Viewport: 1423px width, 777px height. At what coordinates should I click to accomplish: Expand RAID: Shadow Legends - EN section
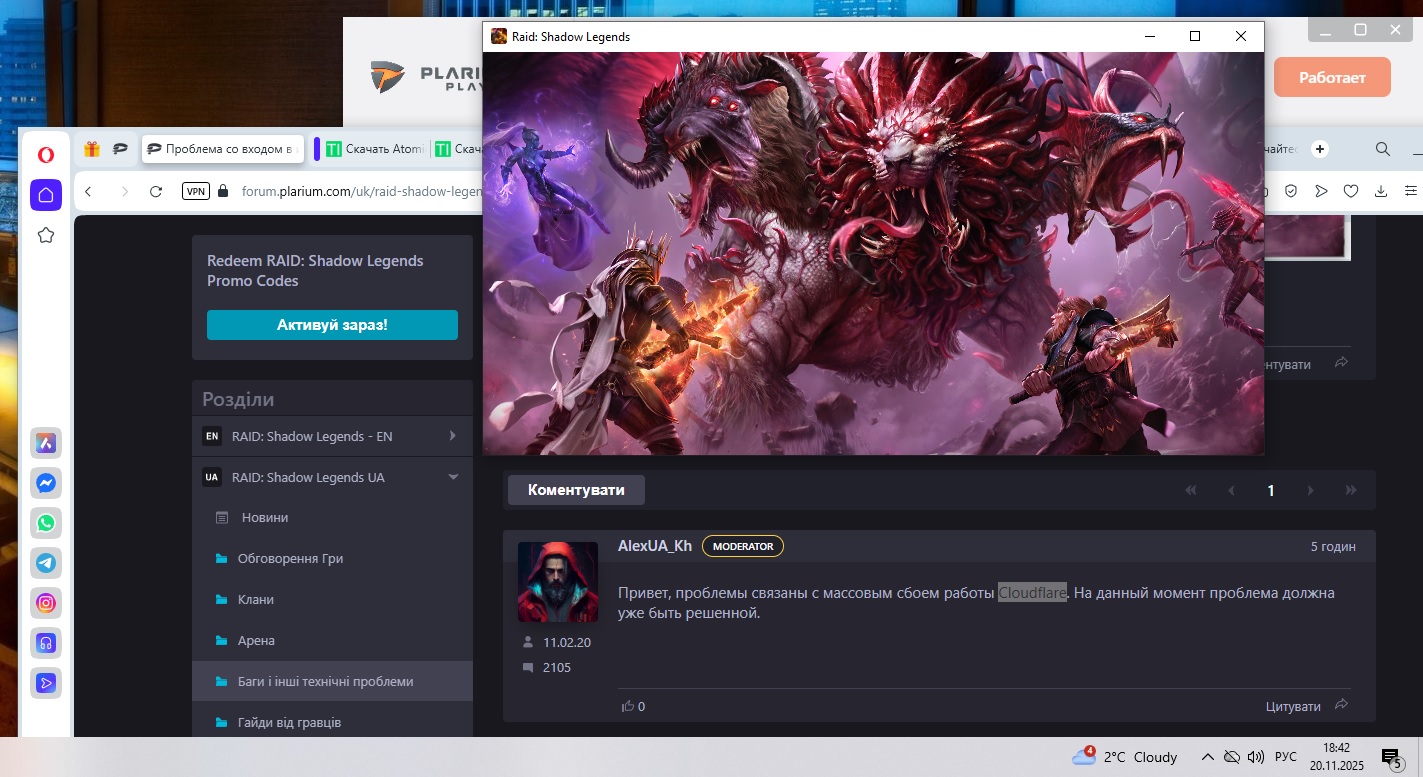pyautogui.click(x=452, y=436)
